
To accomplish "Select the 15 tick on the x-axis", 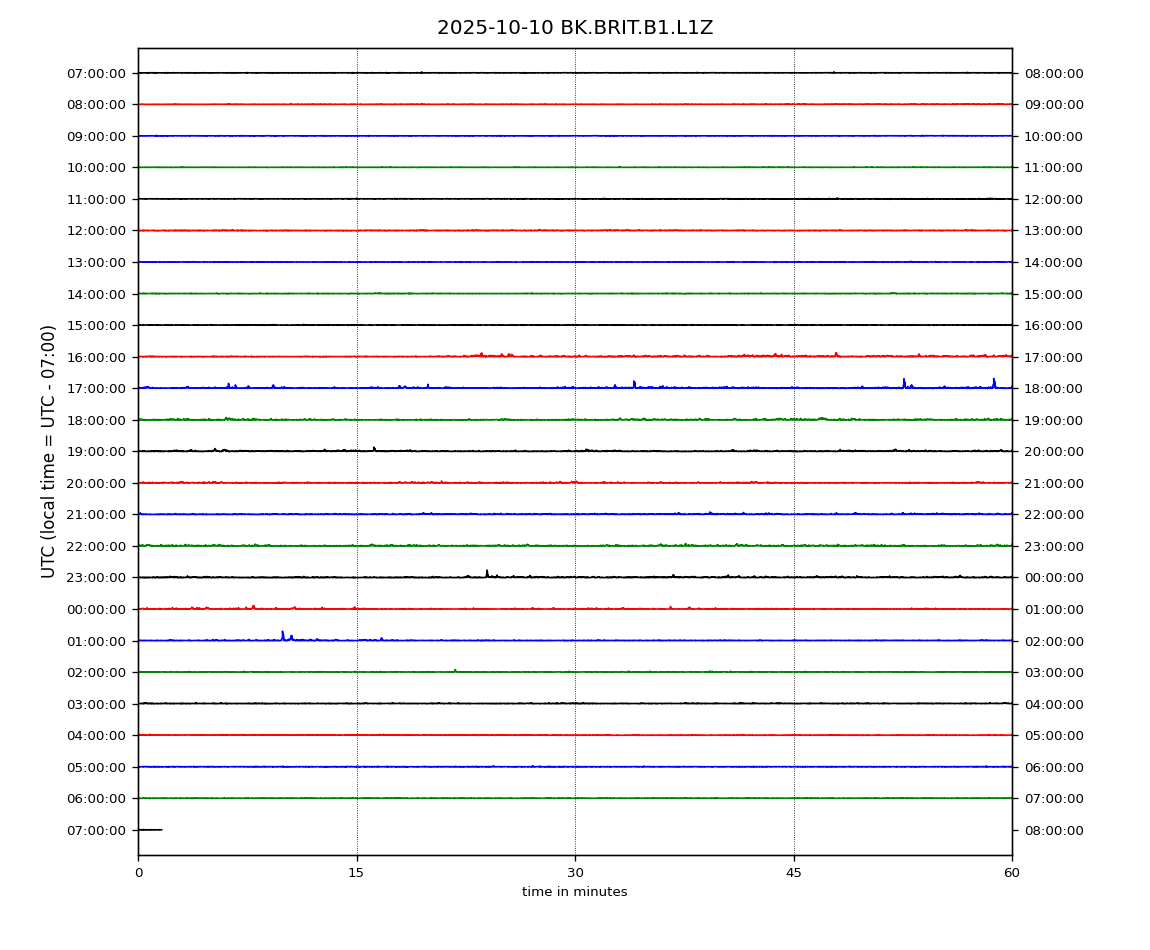I will (x=357, y=873).
